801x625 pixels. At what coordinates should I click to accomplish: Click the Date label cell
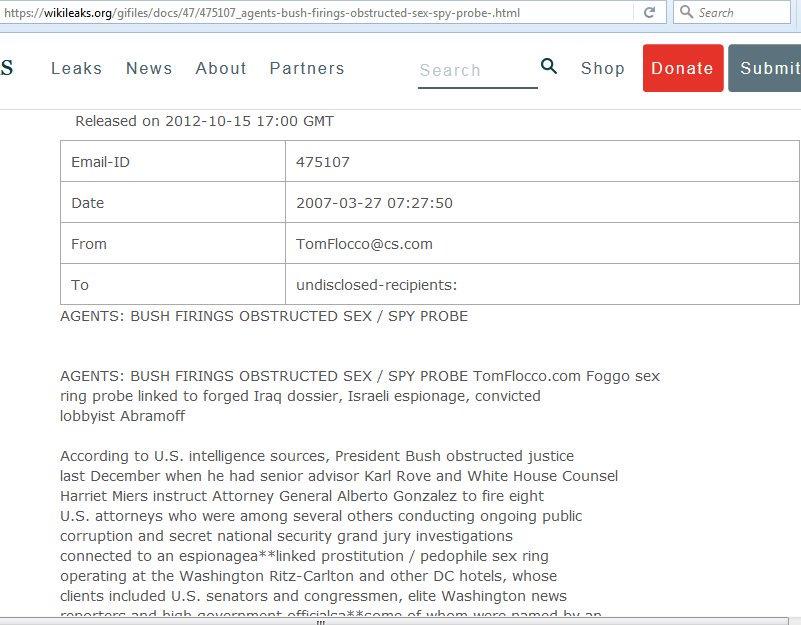click(173, 202)
